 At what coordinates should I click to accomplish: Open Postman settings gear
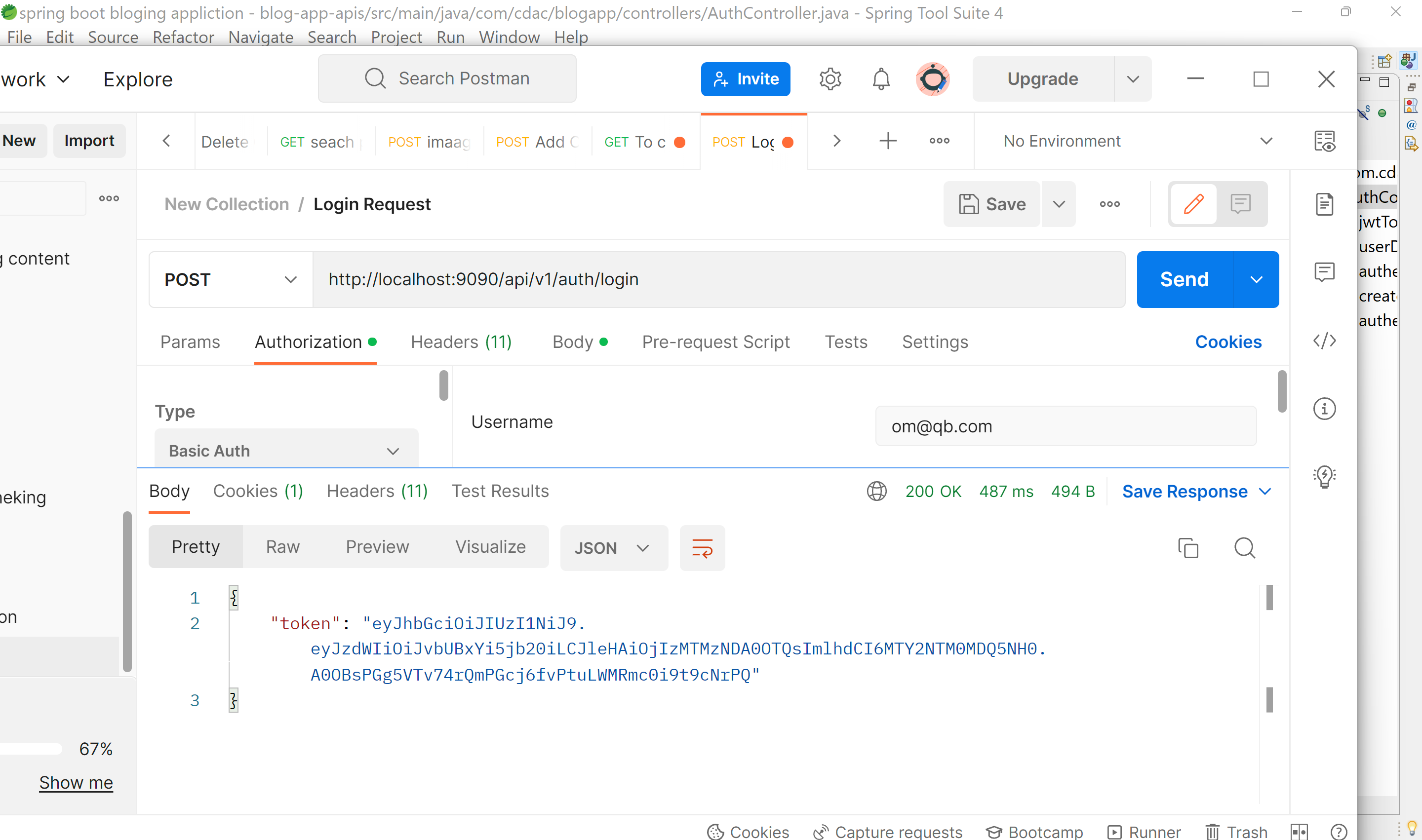click(830, 78)
